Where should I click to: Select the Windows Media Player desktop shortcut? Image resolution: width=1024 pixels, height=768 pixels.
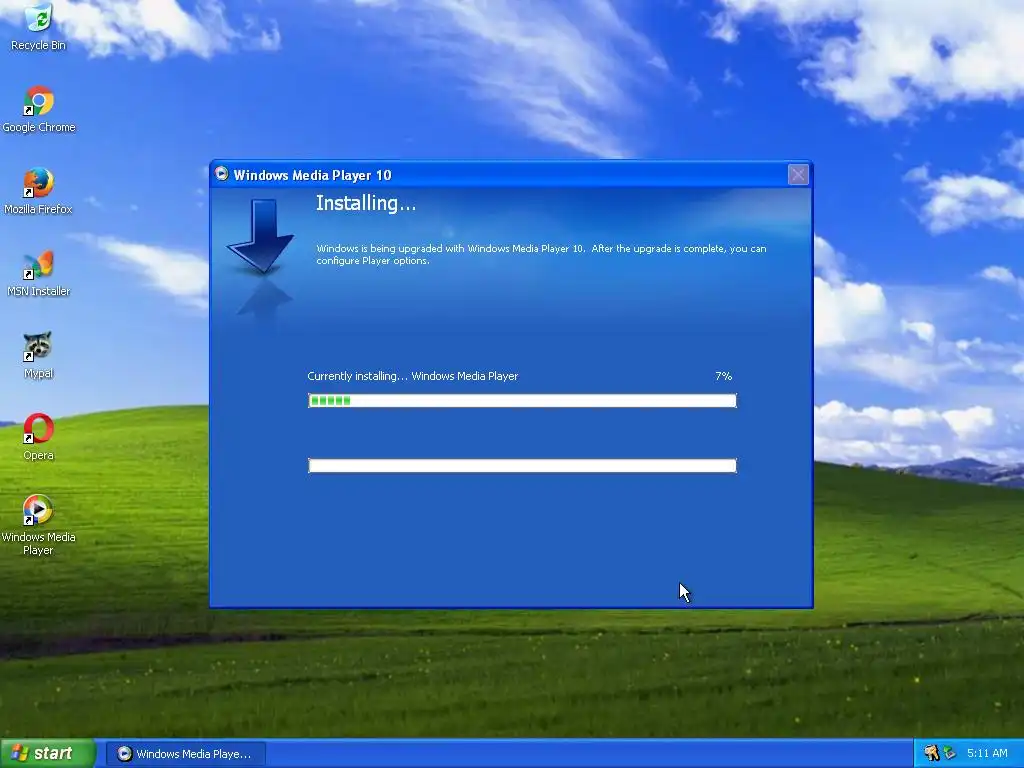point(39,525)
